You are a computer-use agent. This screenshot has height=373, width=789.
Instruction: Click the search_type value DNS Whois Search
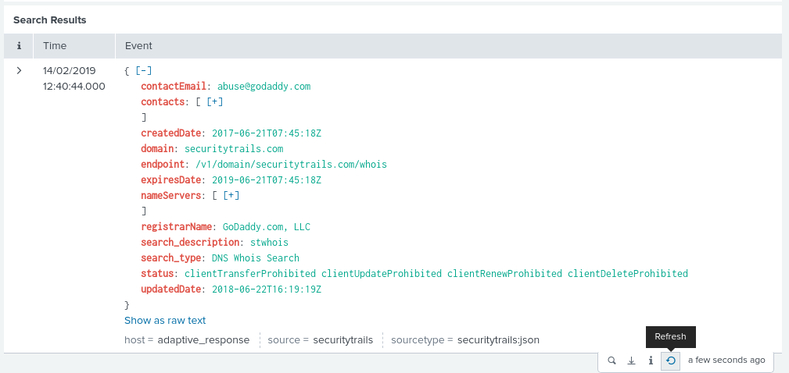pos(256,258)
